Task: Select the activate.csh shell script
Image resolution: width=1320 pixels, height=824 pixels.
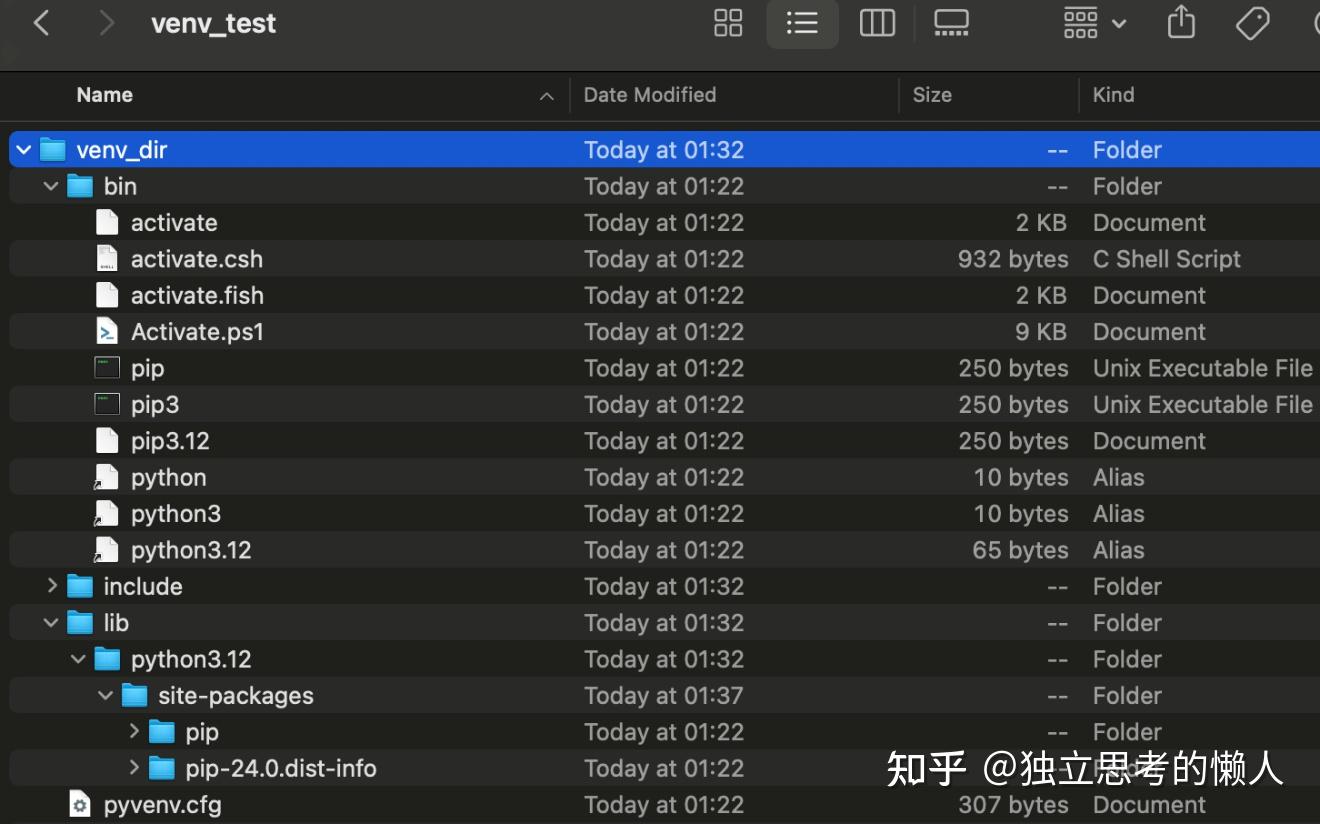Action: (x=197, y=258)
